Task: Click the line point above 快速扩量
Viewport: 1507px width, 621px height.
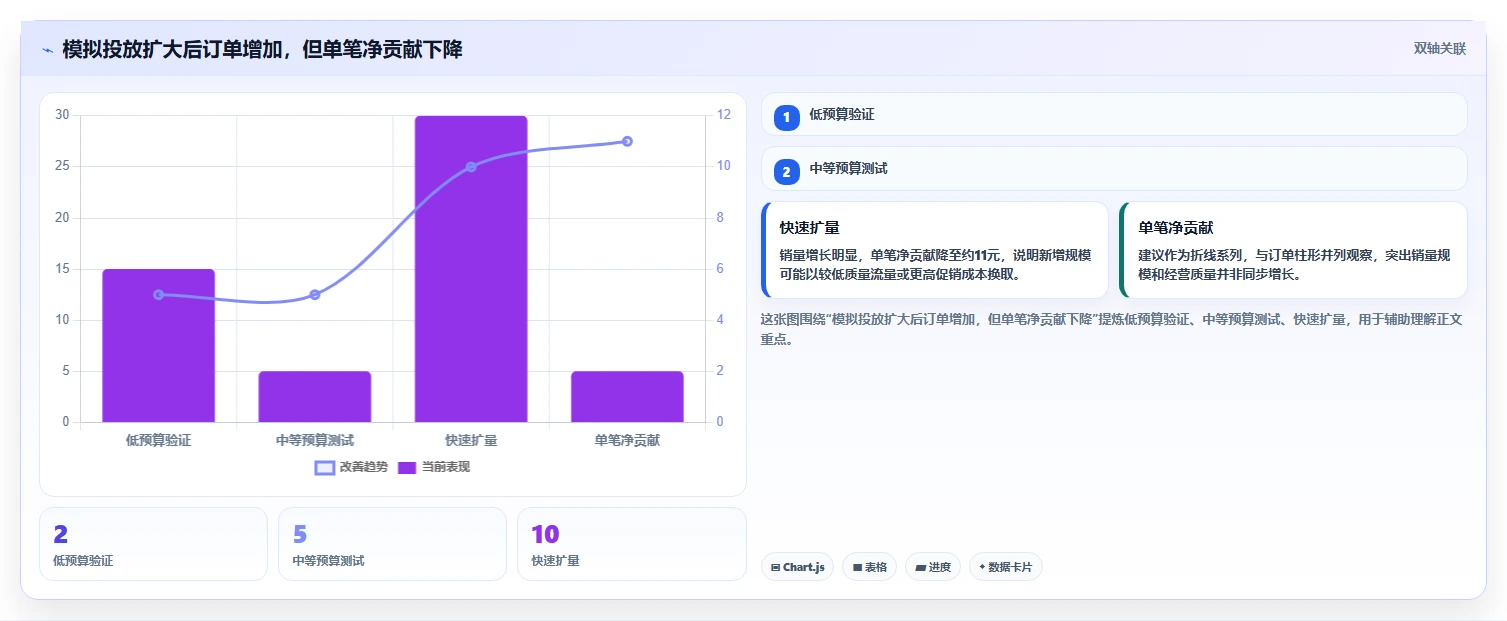Action: click(471, 167)
